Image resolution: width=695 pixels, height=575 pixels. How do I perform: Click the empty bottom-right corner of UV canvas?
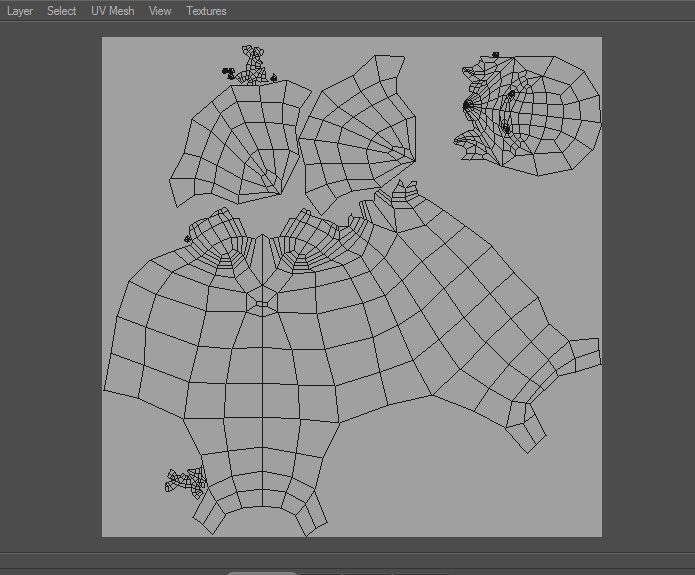click(570, 510)
